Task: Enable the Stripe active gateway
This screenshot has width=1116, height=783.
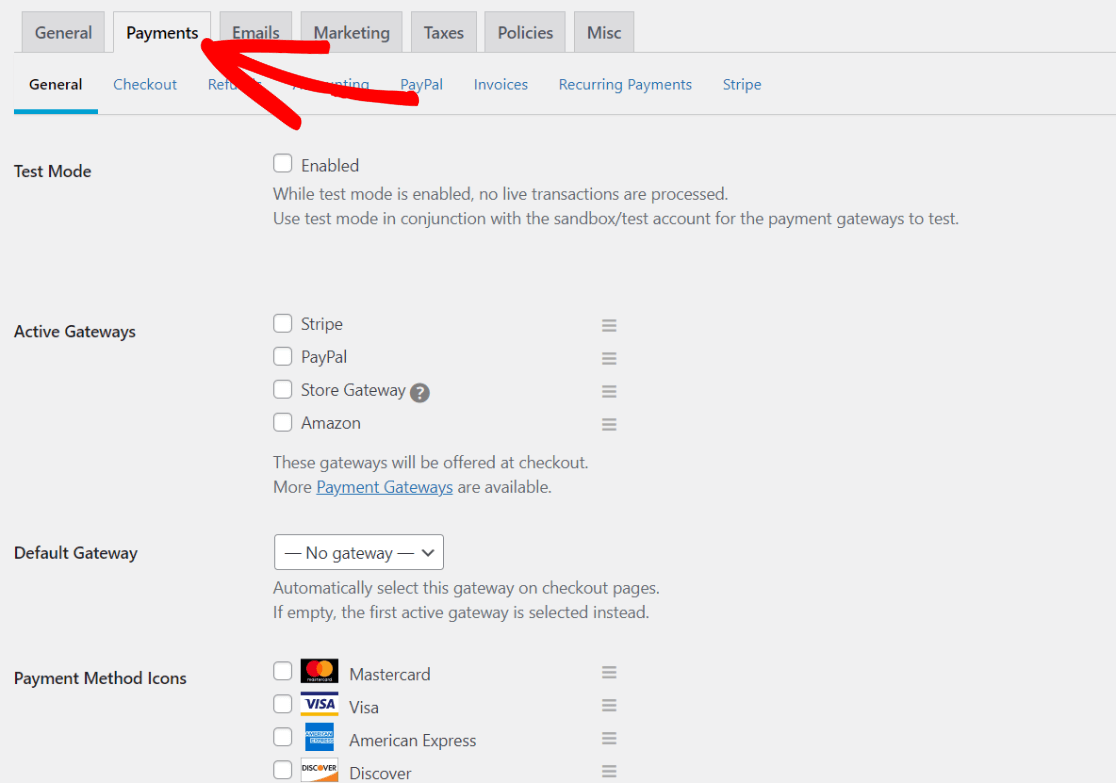Action: click(x=283, y=323)
